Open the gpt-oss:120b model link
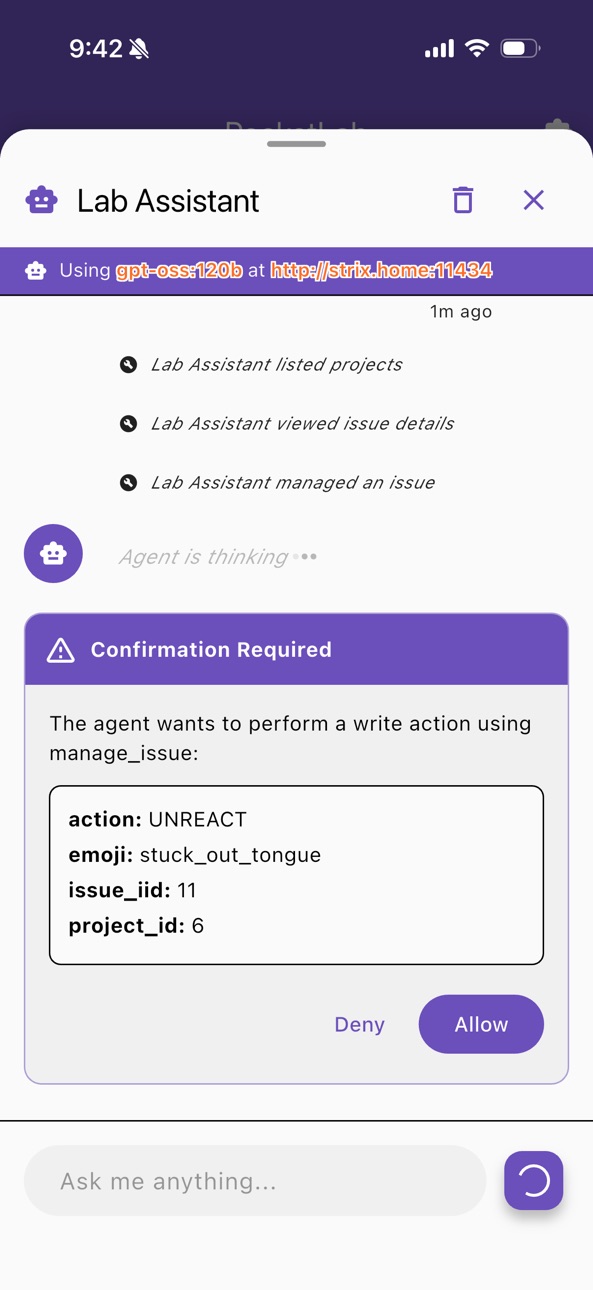 click(x=179, y=270)
